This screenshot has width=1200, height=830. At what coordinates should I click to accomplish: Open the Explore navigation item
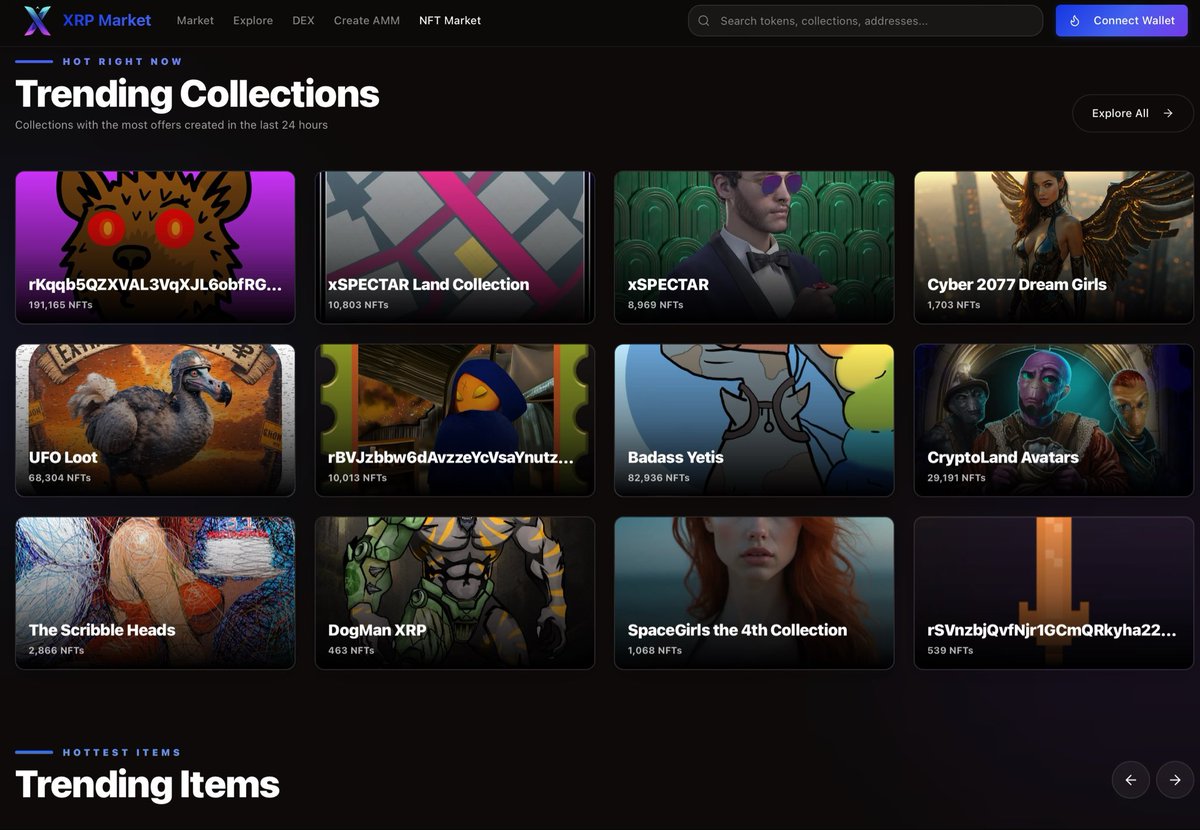pos(253,20)
